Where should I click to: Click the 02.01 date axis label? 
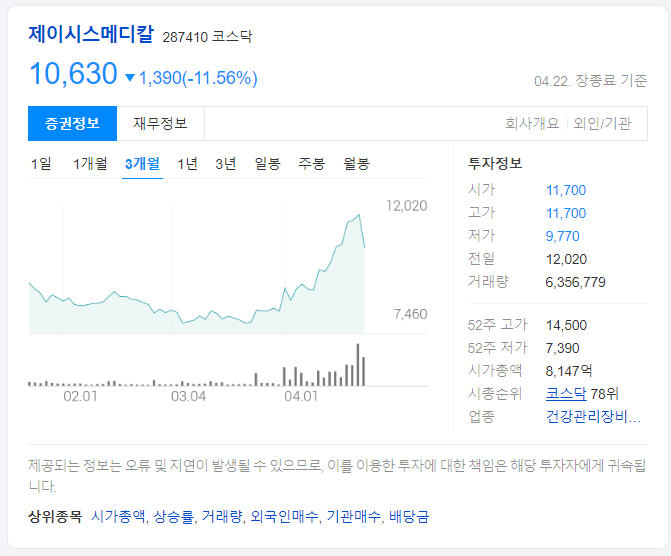tap(80, 396)
